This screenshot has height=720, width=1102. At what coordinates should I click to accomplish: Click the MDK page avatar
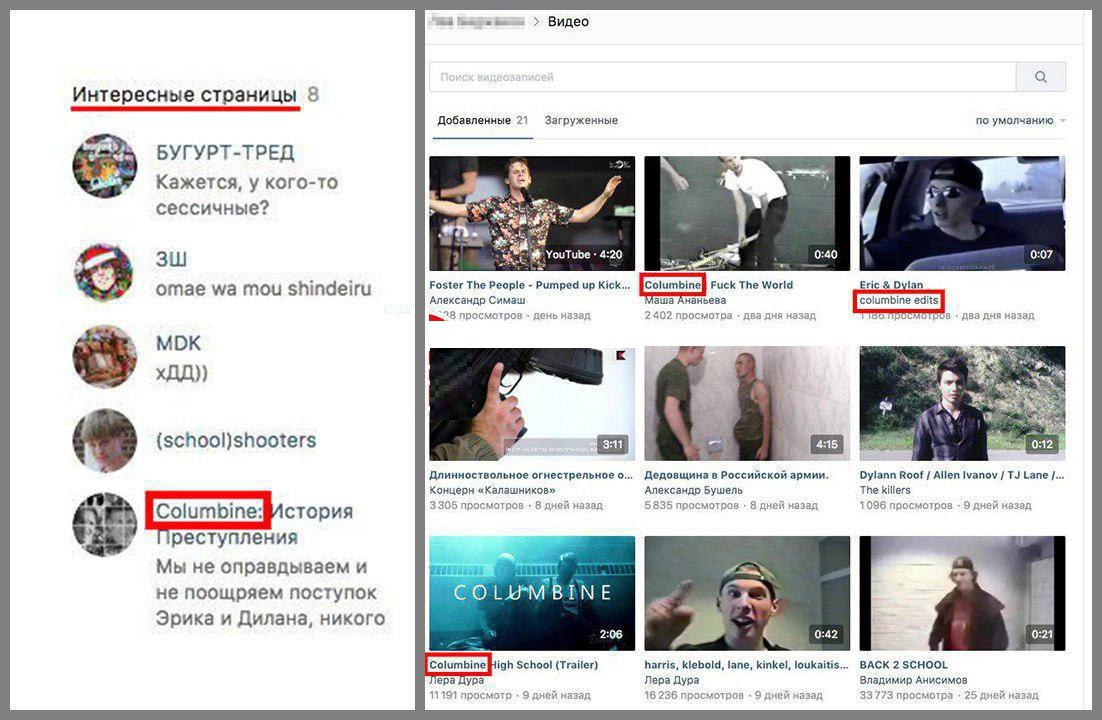coord(105,356)
